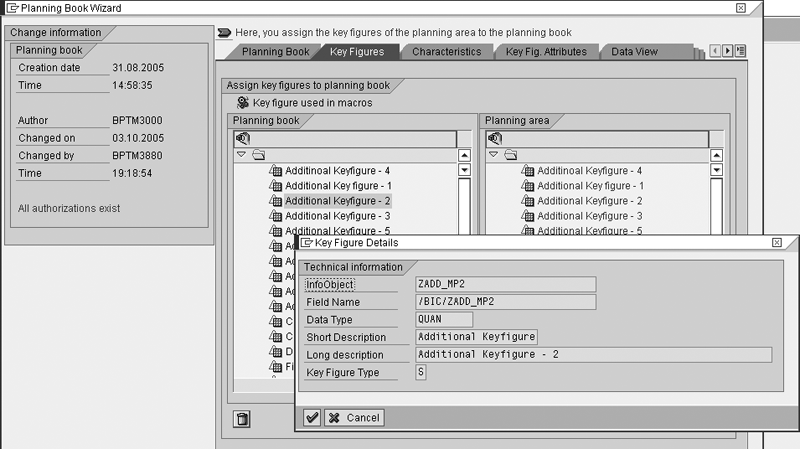Collapse the Planning book tree root folder
Image resolution: width=800 pixels, height=449 pixels.
241,155
